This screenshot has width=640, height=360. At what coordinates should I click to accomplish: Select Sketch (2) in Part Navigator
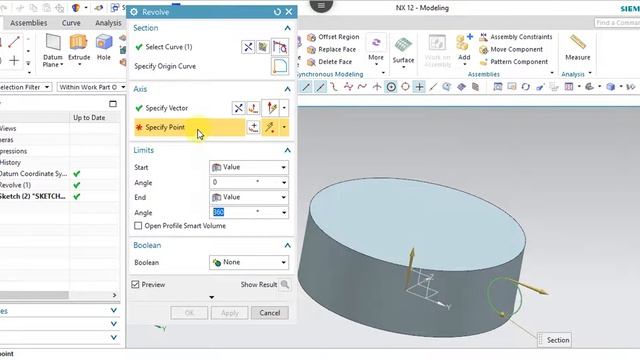point(33,196)
